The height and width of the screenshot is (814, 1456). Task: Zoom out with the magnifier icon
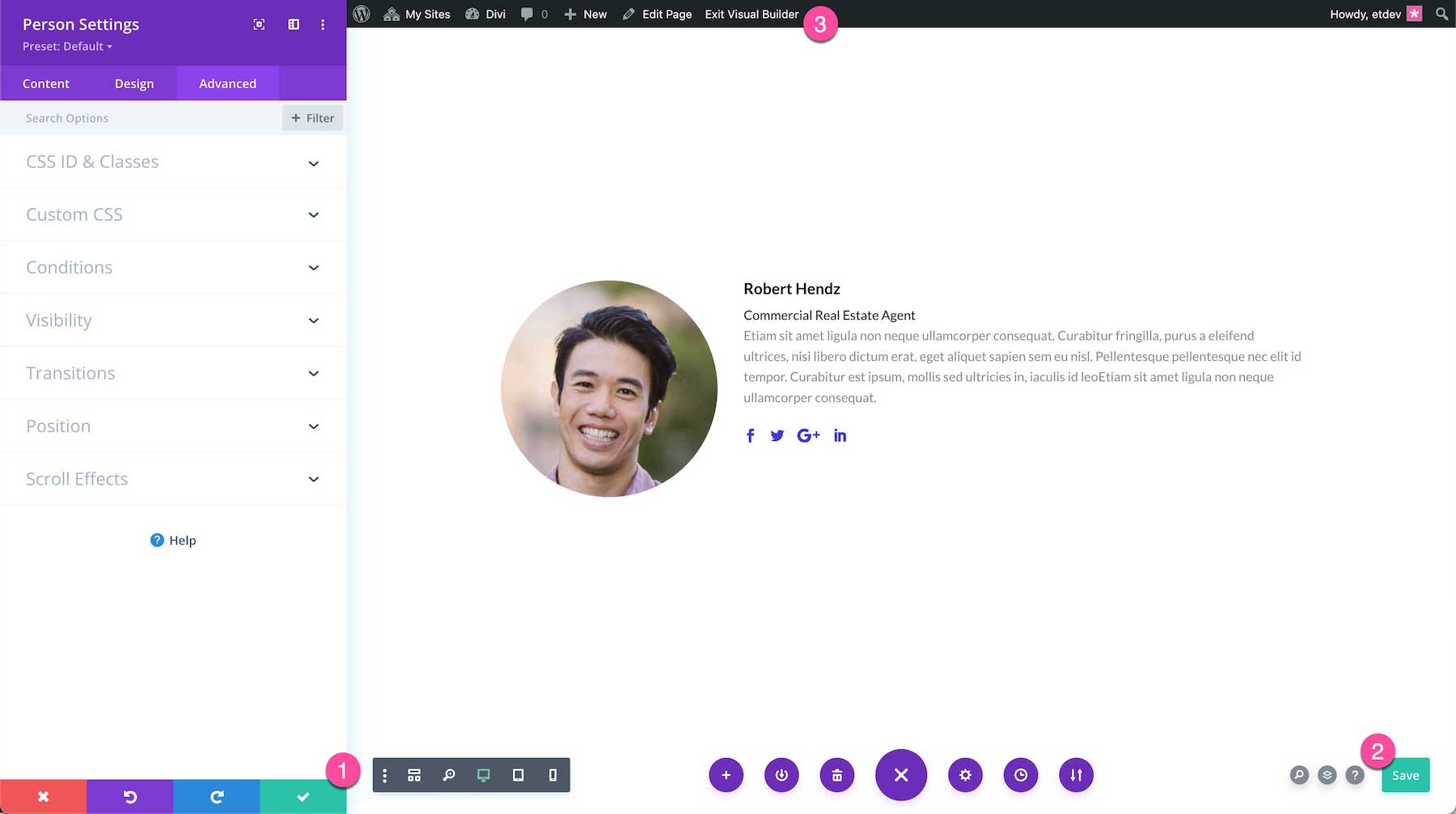point(449,774)
